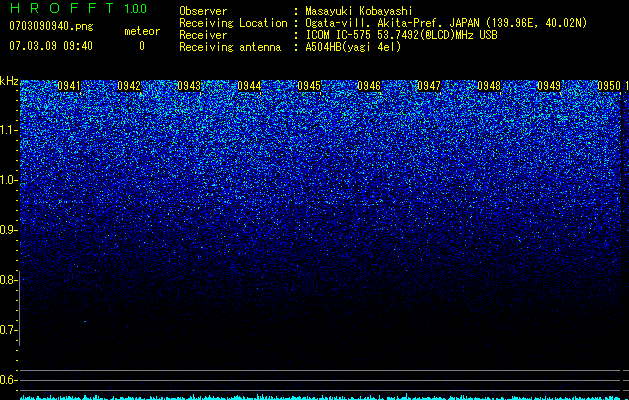Click the 0.7 kHz axis label
This screenshot has height=400, width=629.
pos(9,330)
